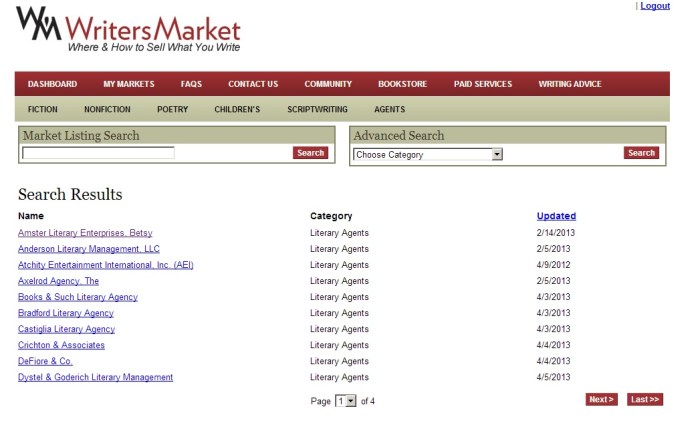Open Atchity Entertainment International listing

[x=105, y=265]
